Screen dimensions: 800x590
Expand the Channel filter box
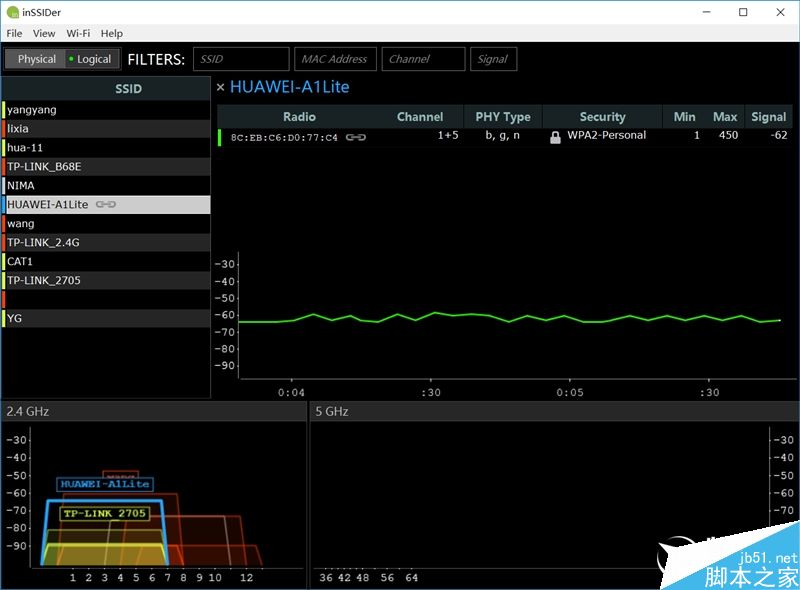(x=423, y=59)
